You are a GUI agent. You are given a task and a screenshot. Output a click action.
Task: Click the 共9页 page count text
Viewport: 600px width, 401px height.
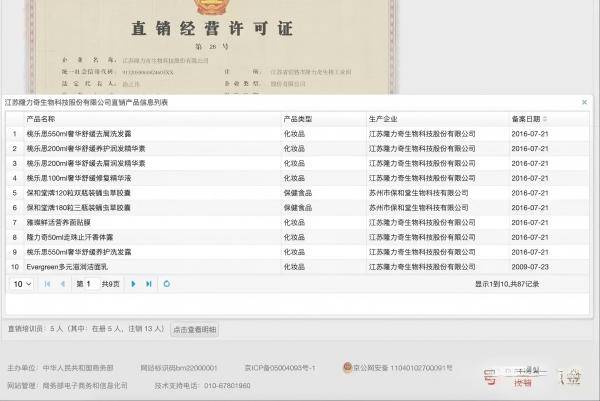(111, 284)
